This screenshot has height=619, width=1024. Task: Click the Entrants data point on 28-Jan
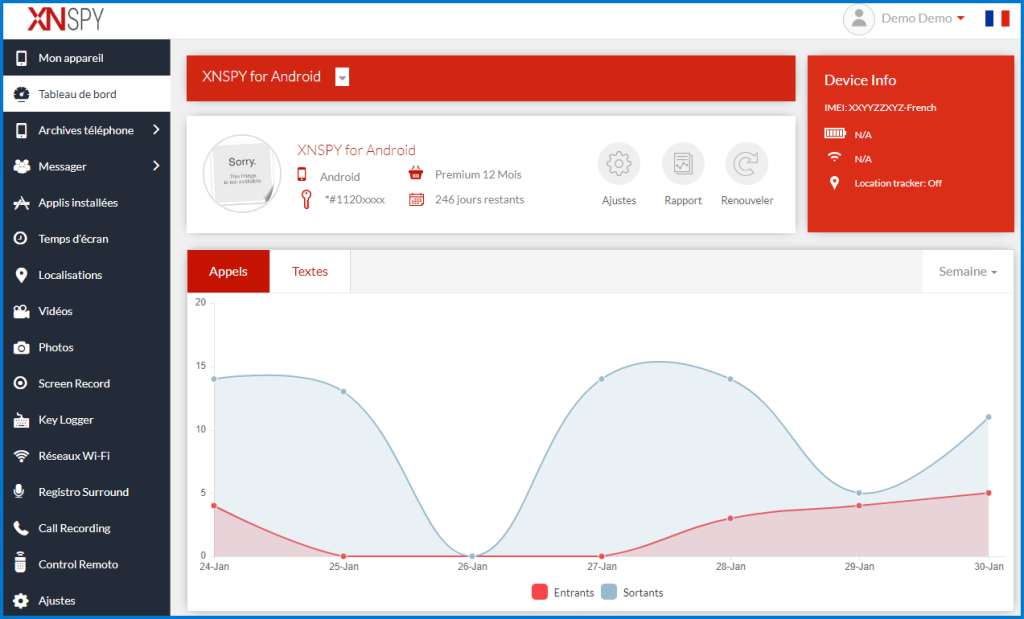click(730, 518)
